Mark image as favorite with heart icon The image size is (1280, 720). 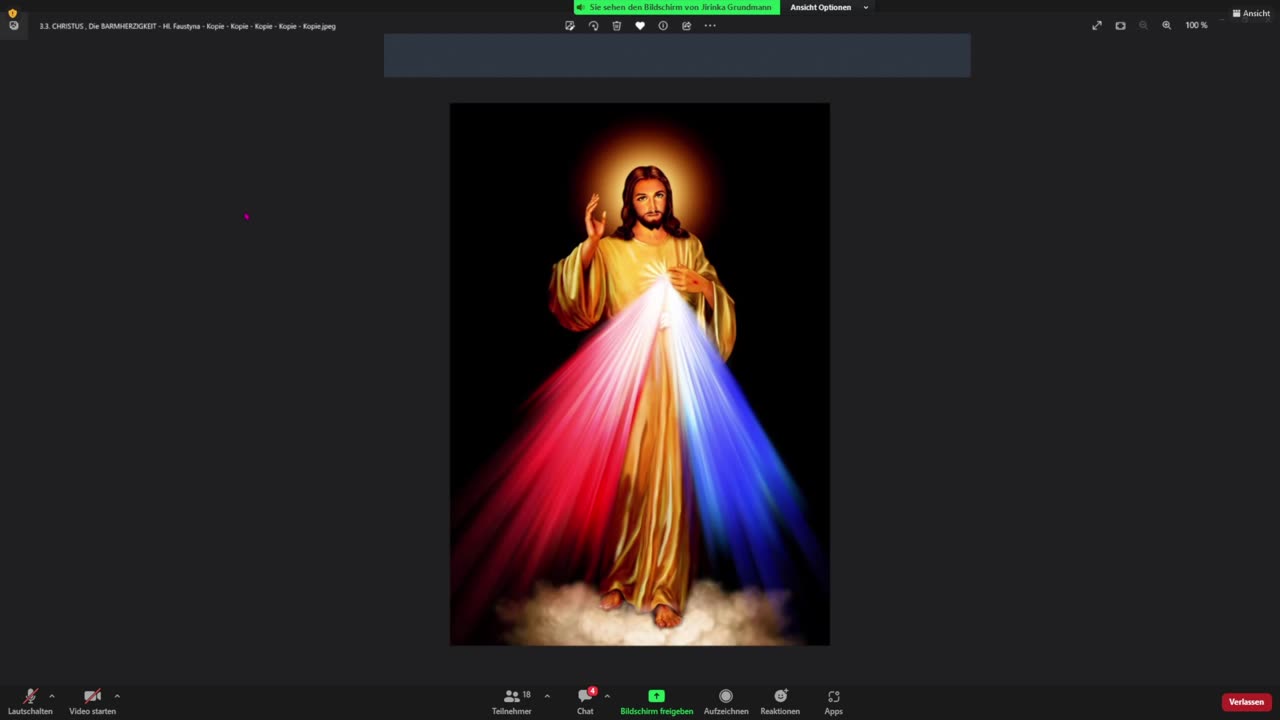[x=640, y=26]
